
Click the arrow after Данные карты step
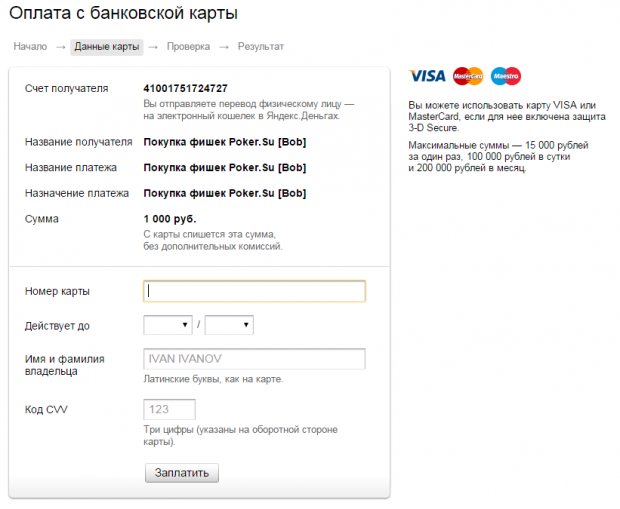153,47
